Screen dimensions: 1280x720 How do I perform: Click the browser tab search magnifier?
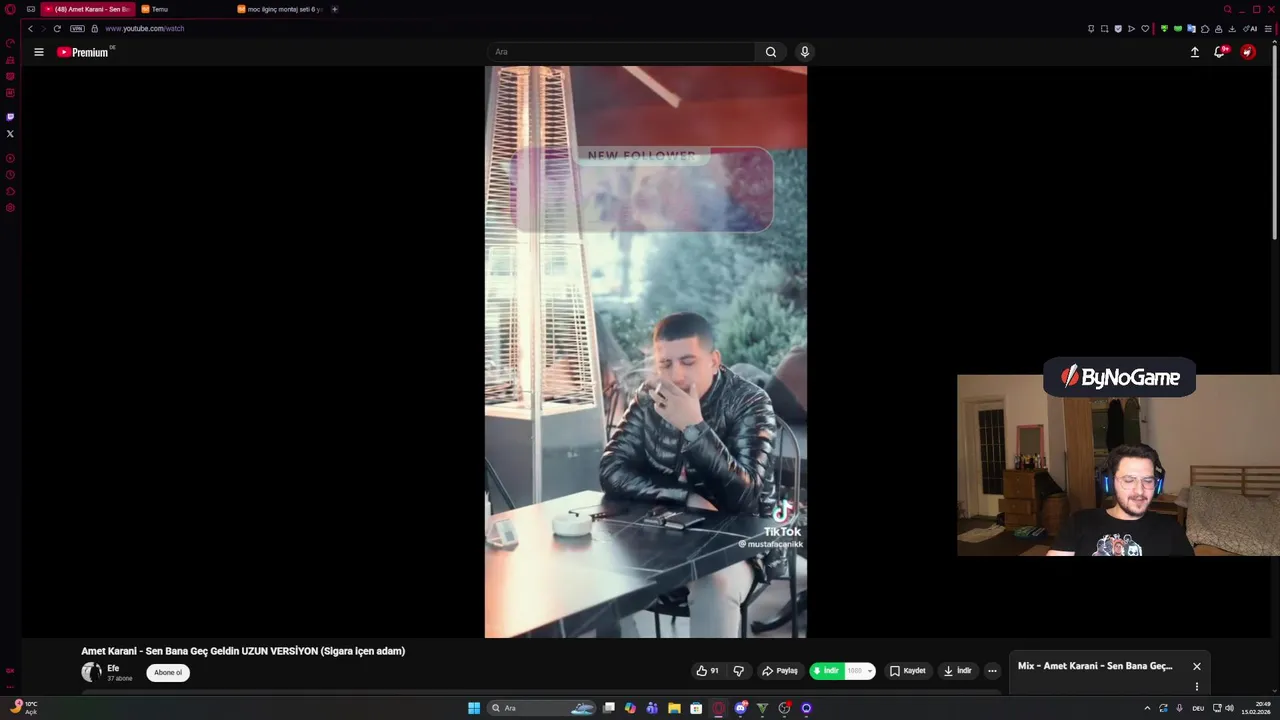(x=1227, y=9)
